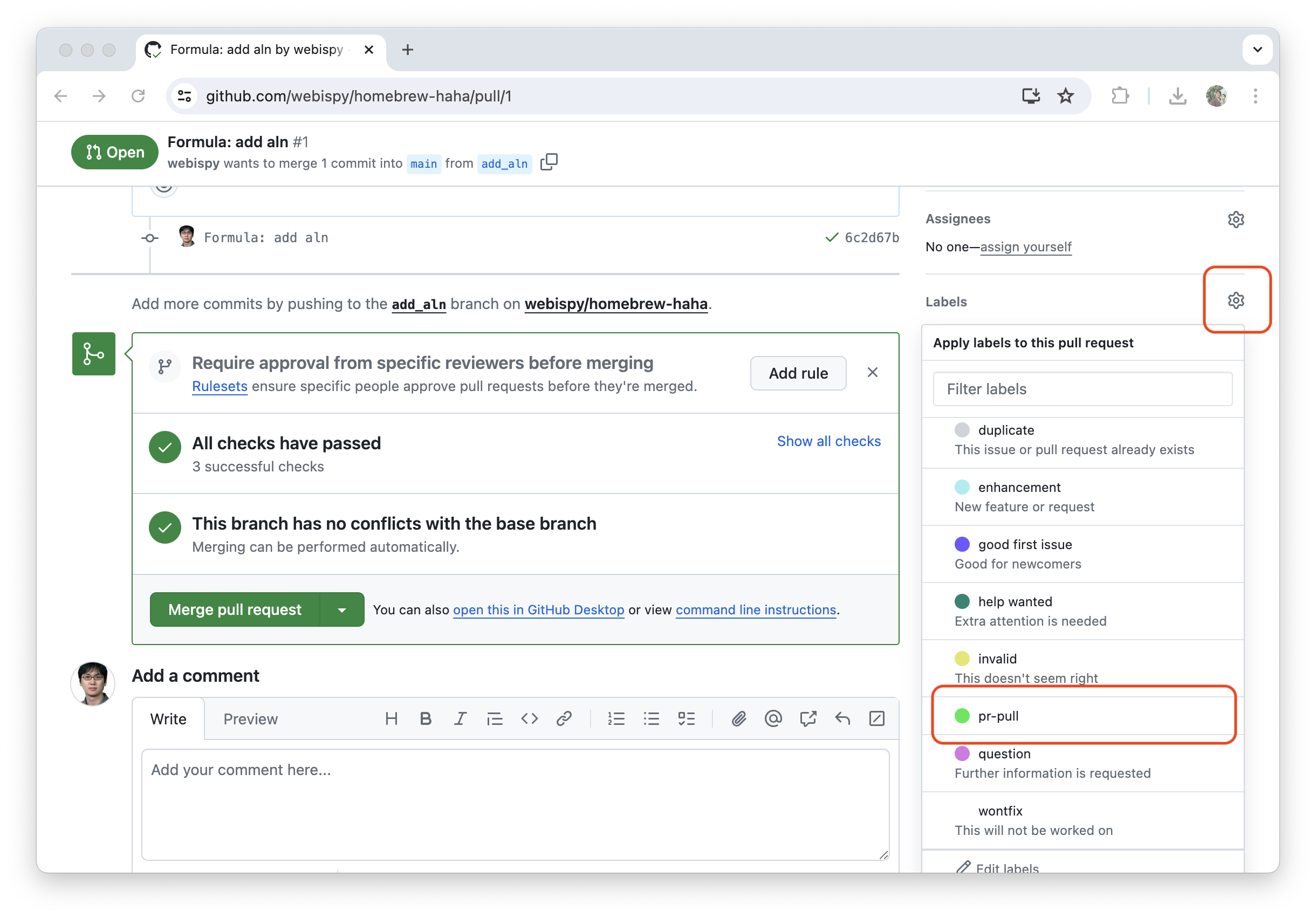Add a link via comment toolbar
This screenshot has height=918, width=1316.
(x=564, y=718)
